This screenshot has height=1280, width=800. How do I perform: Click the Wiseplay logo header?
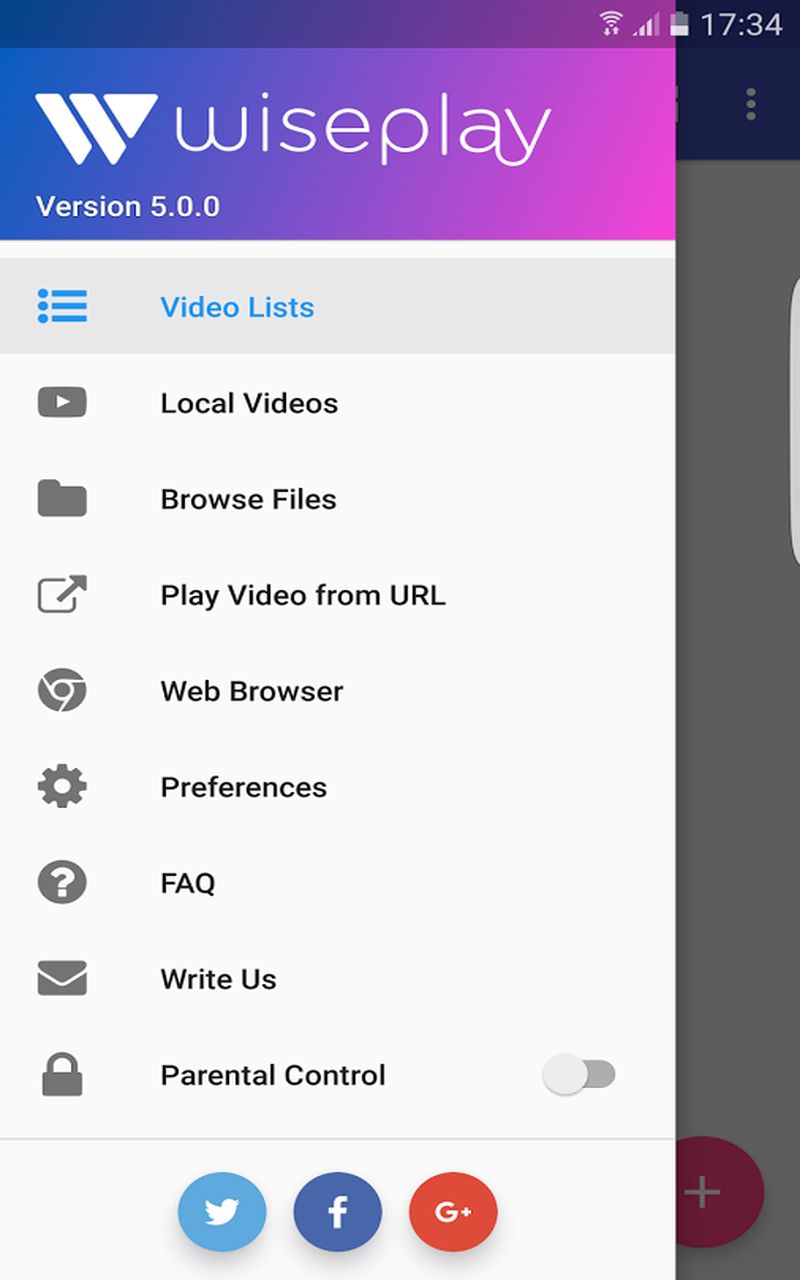pos(293,128)
